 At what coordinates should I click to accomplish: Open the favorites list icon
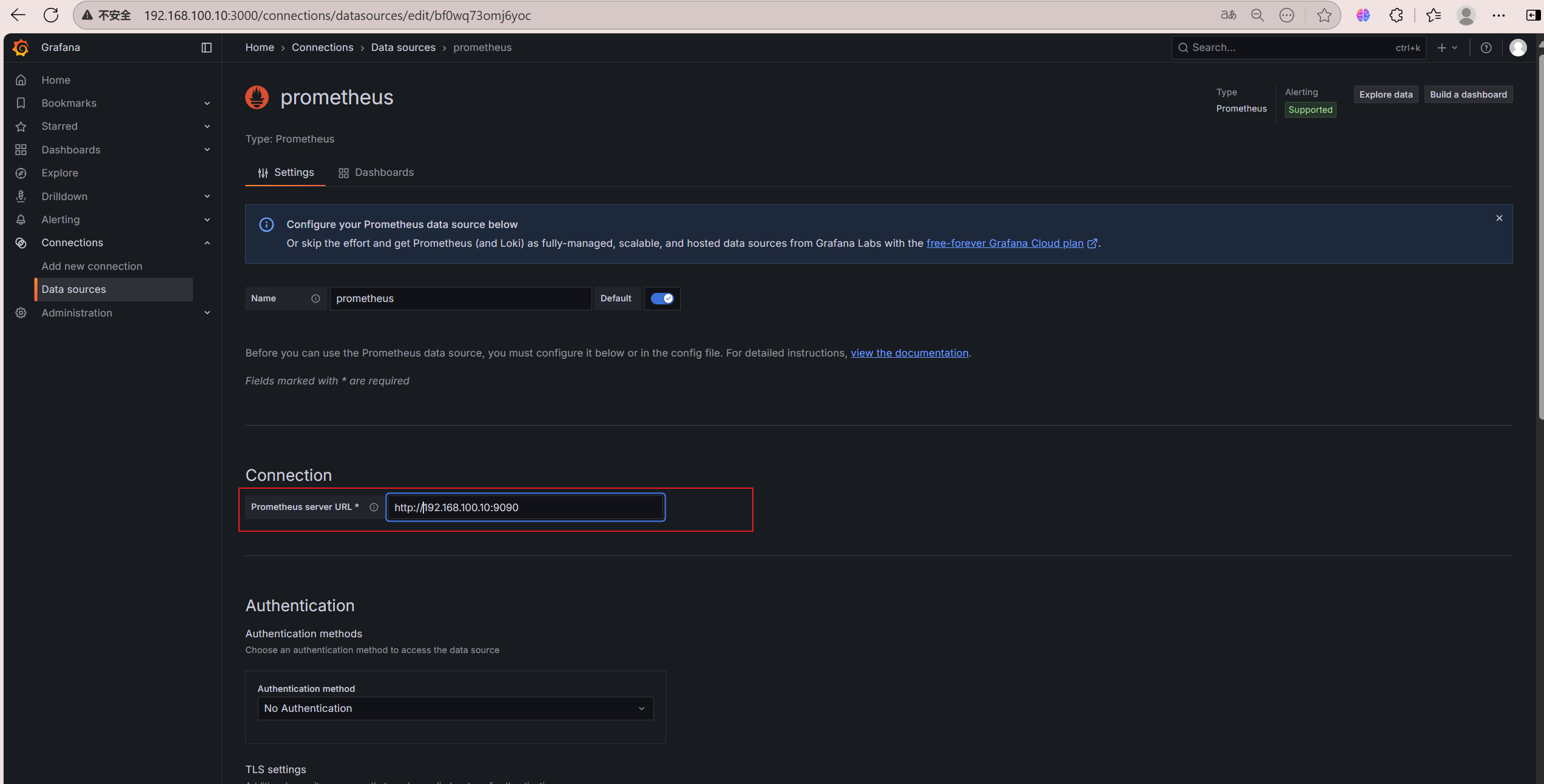(1434, 15)
